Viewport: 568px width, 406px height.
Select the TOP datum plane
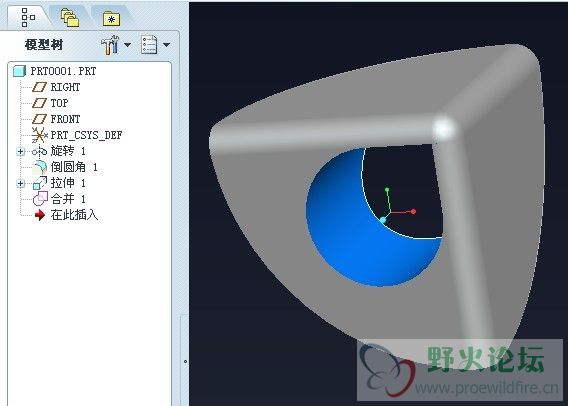(x=50, y=103)
